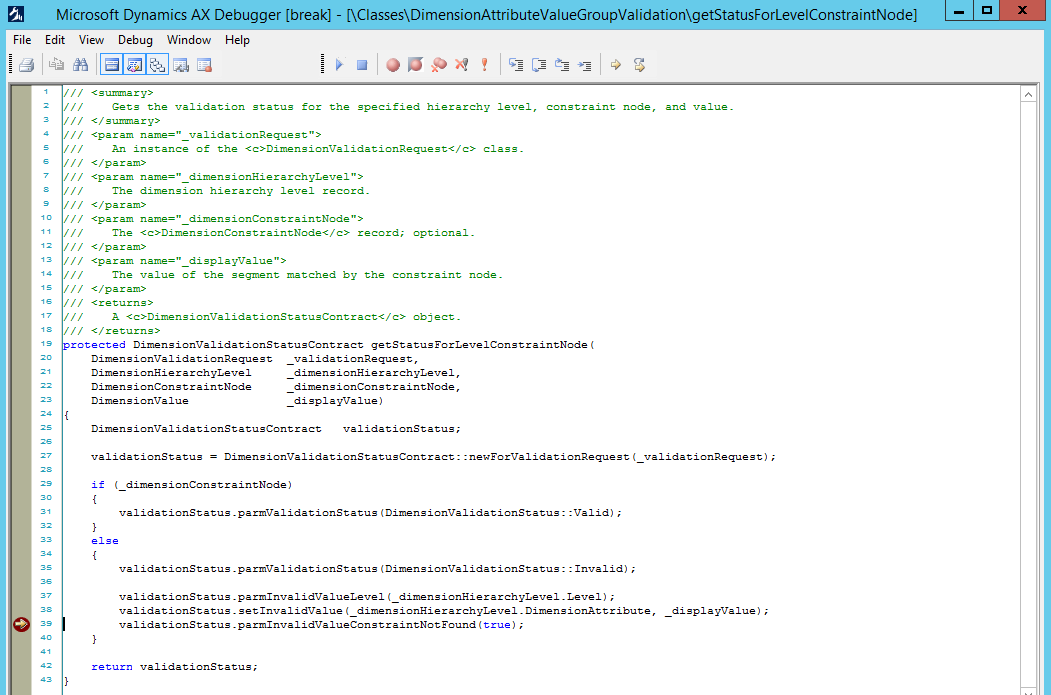Viewport: 1051px width, 695px height.
Task: Open the Window menu
Action: click(x=189, y=40)
